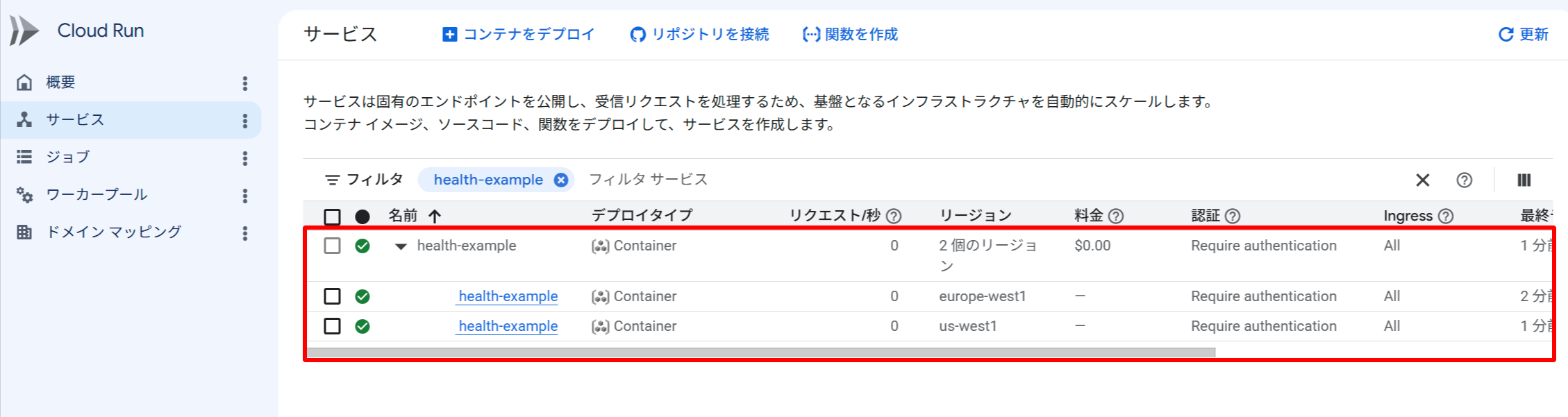Toggle the select-all header checkbox
Viewport: 1568px width, 417px height.
point(333,216)
